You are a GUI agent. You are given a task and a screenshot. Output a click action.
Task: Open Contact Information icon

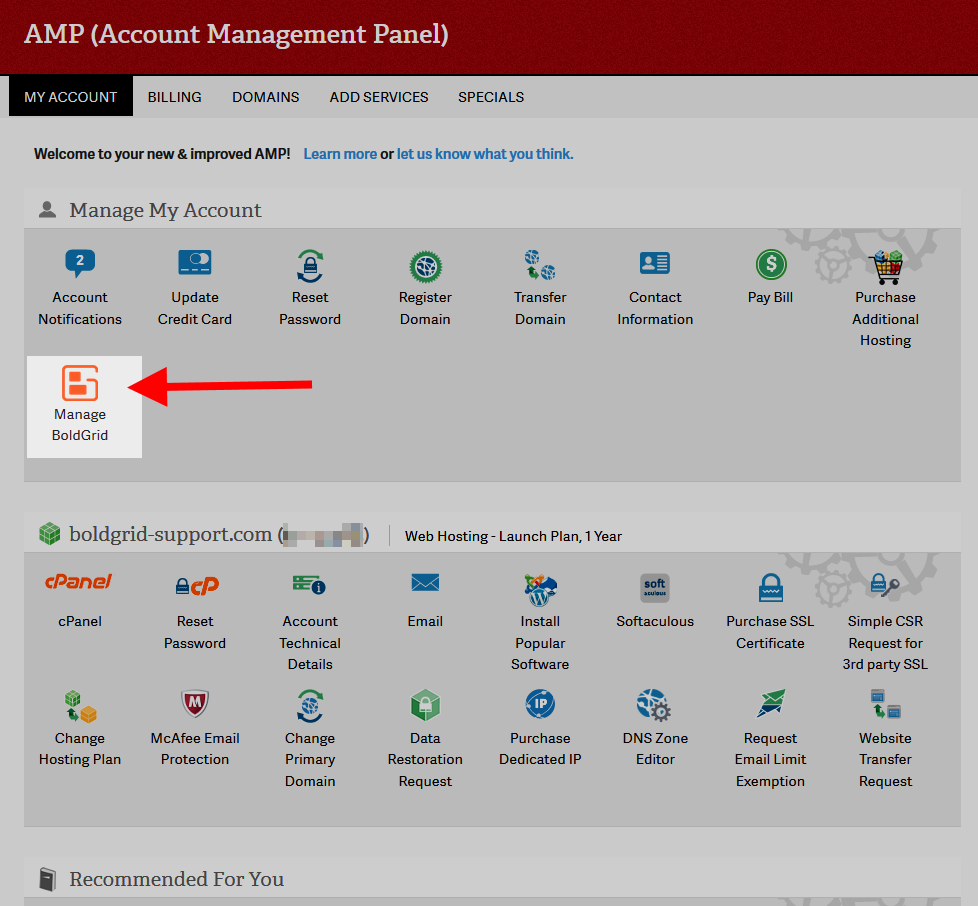[x=655, y=265]
